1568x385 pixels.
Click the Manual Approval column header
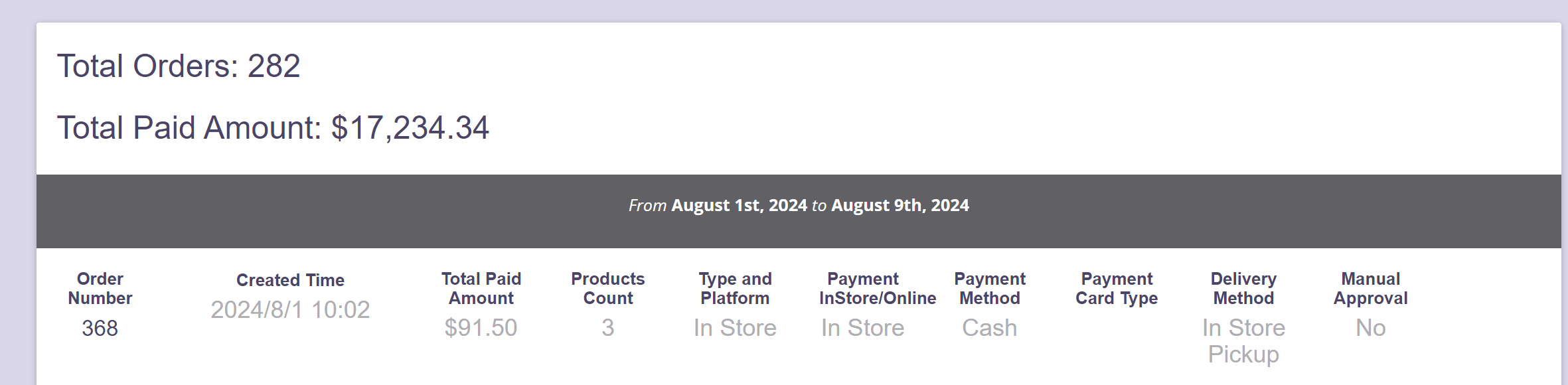point(1371,288)
